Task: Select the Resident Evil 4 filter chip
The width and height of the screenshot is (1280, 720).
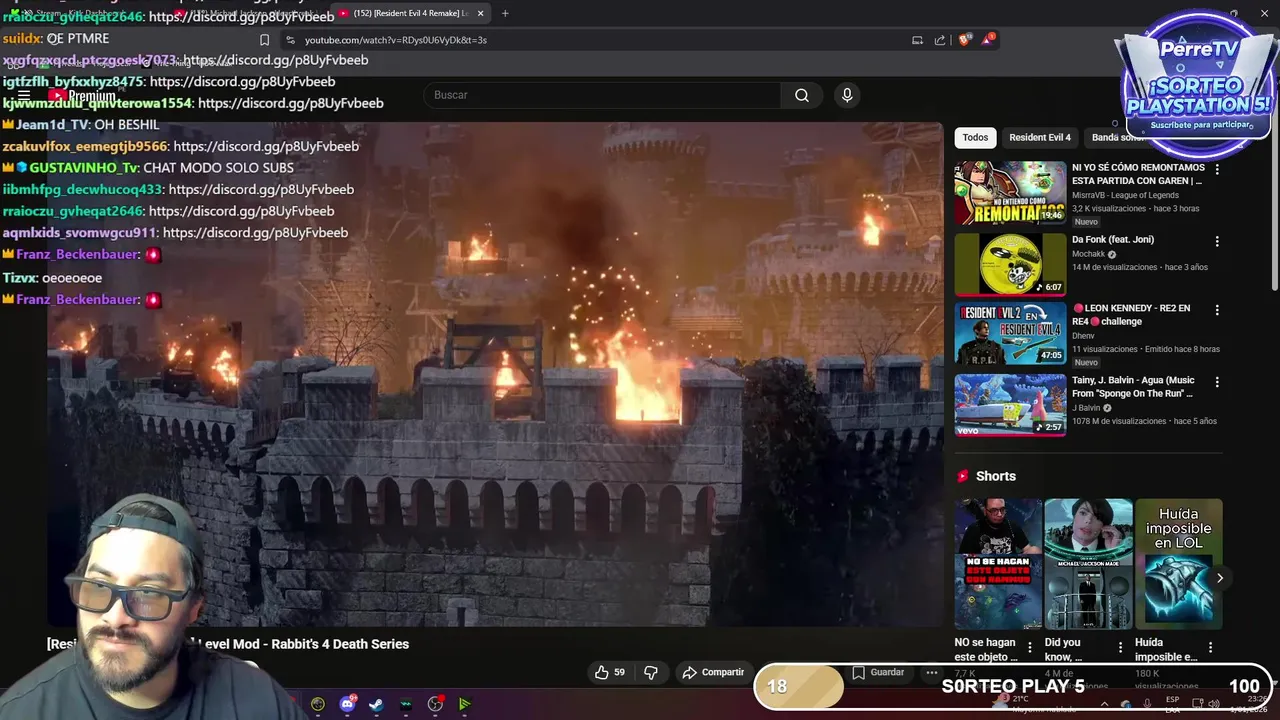Action: [x=1040, y=137]
